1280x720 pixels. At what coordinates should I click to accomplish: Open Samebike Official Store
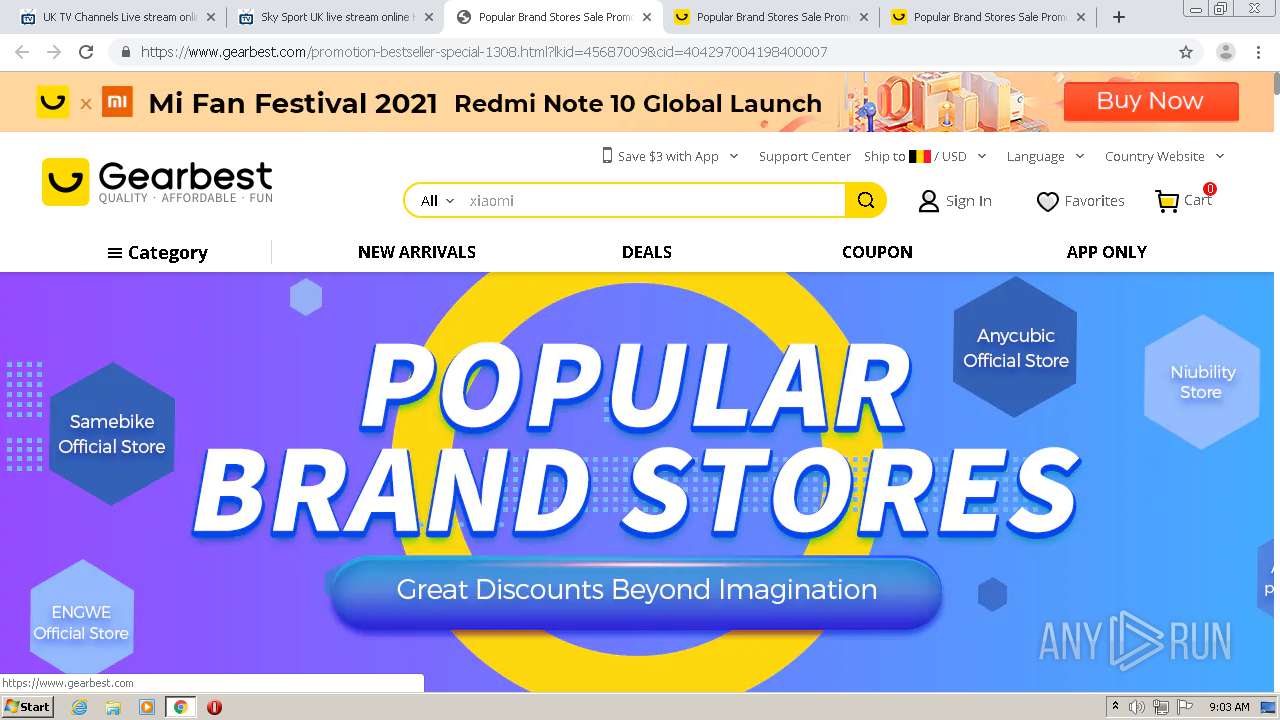112,434
